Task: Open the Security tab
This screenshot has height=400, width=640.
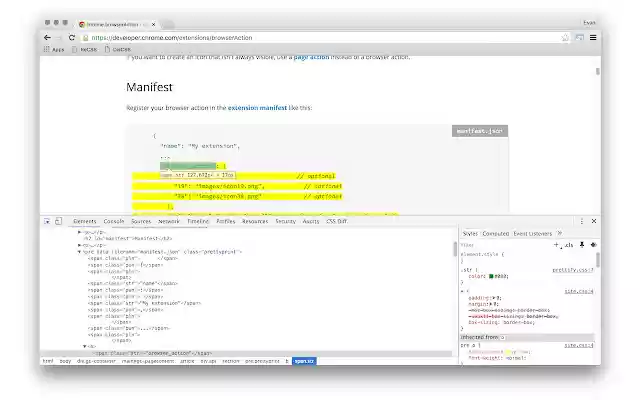Action: pyautogui.click(x=285, y=221)
